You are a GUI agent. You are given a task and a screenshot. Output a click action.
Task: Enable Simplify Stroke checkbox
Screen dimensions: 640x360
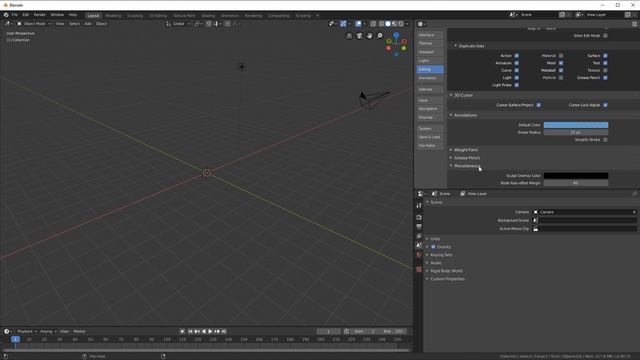coord(605,140)
